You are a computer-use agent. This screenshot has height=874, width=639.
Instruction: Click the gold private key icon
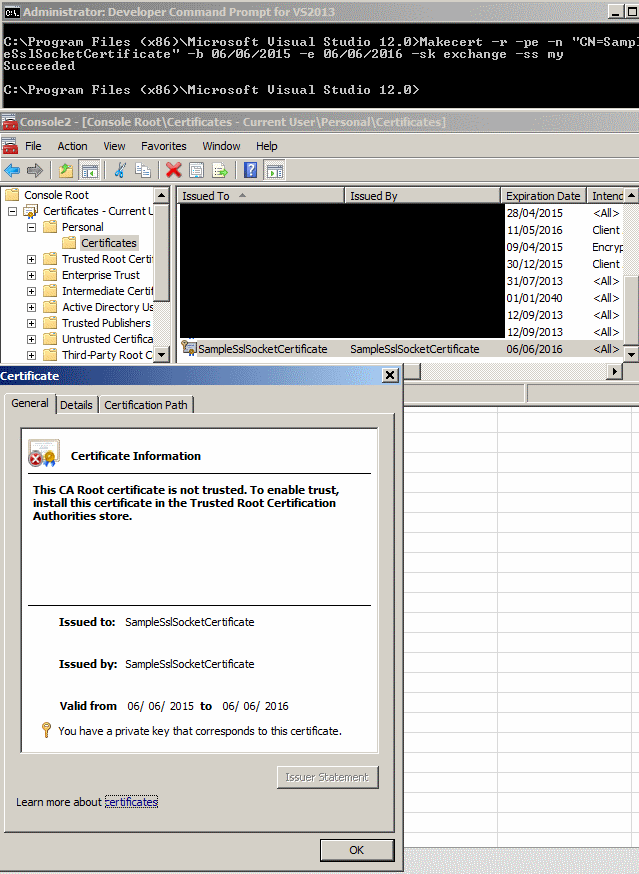46,730
